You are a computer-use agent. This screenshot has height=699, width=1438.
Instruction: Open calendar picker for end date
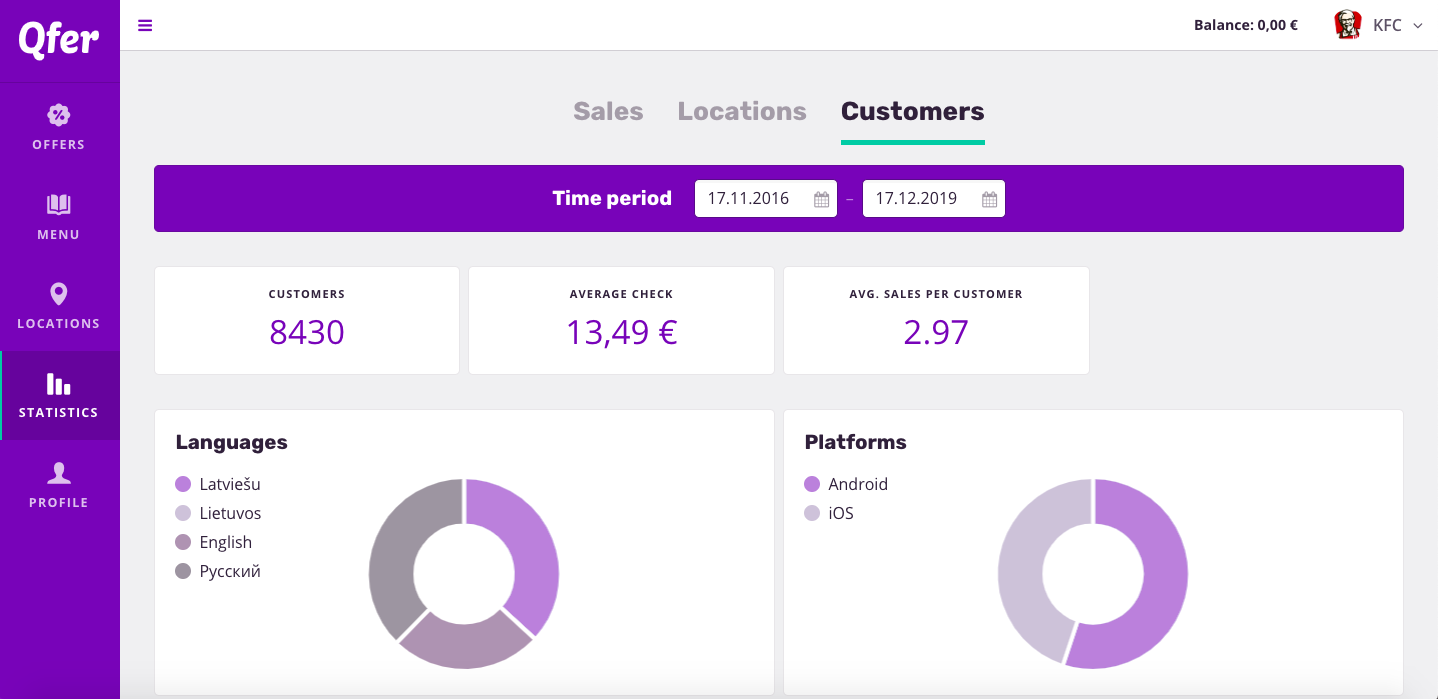[x=989, y=199]
